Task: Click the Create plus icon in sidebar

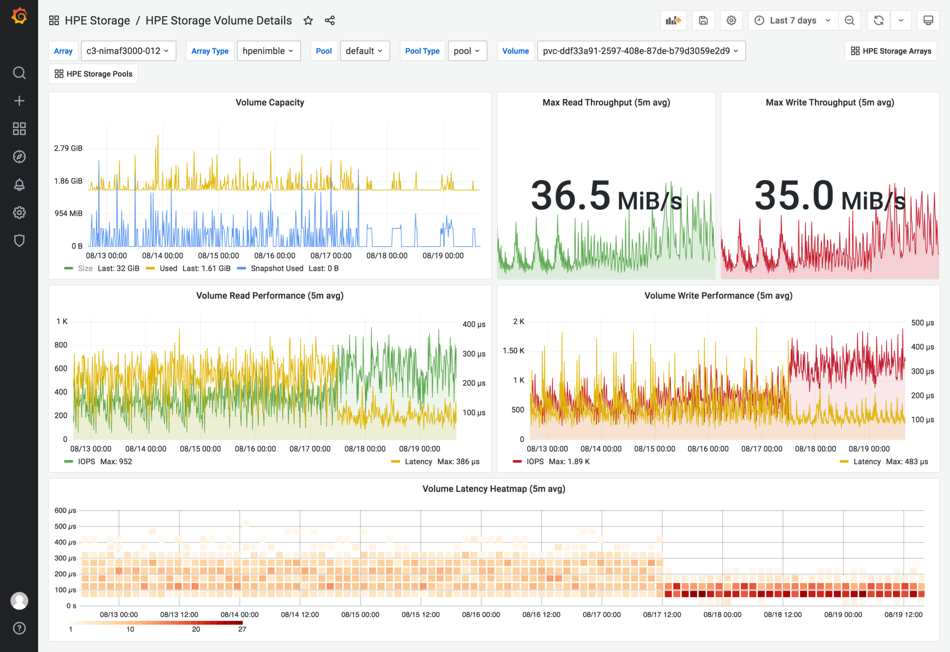Action: click(19, 101)
